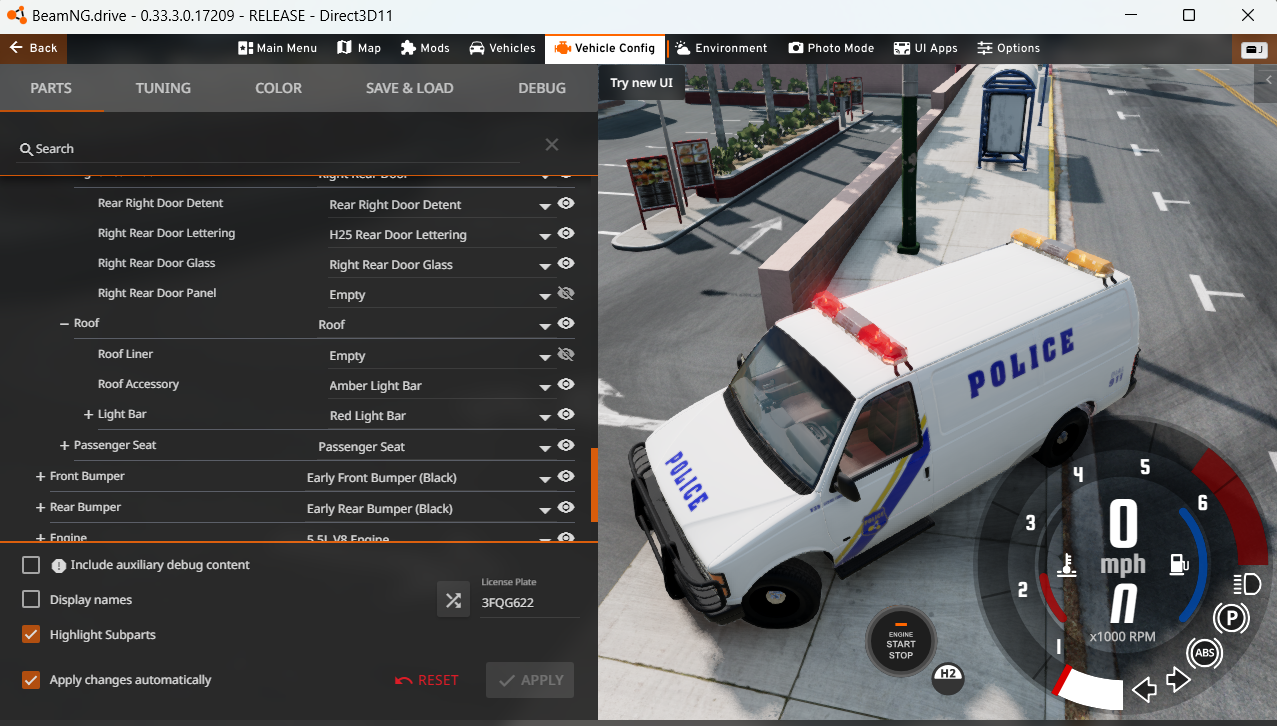Click the RESET button
This screenshot has height=726, width=1277.
click(427, 680)
